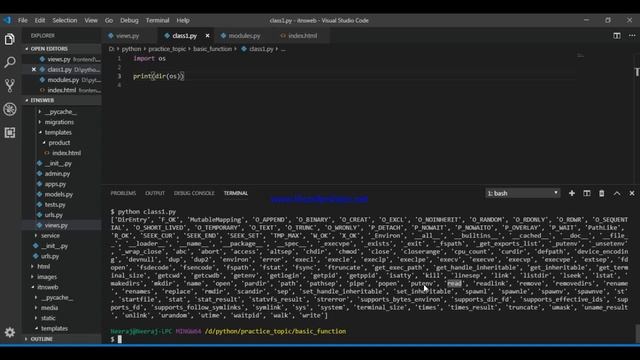Expand the html folder
This screenshot has height=360, width=640.
(44, 267)
